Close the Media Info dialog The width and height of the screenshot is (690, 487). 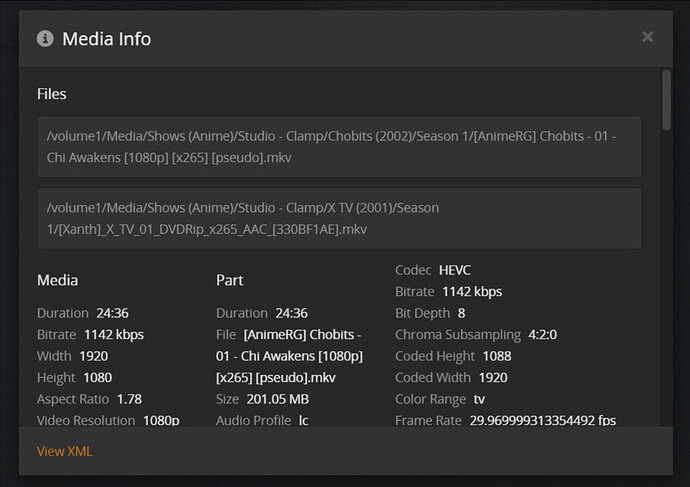[647, 37]
